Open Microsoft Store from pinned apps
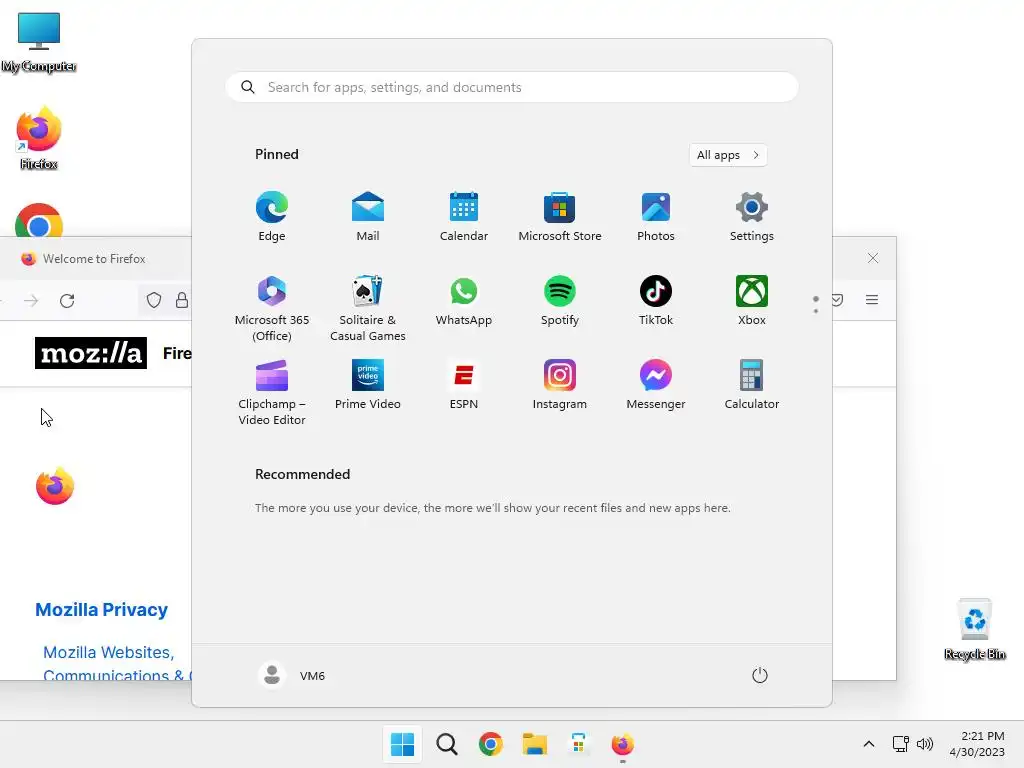Image resolution: width=1024 pixels, height=768 pixels. click(x=560, y=217)
